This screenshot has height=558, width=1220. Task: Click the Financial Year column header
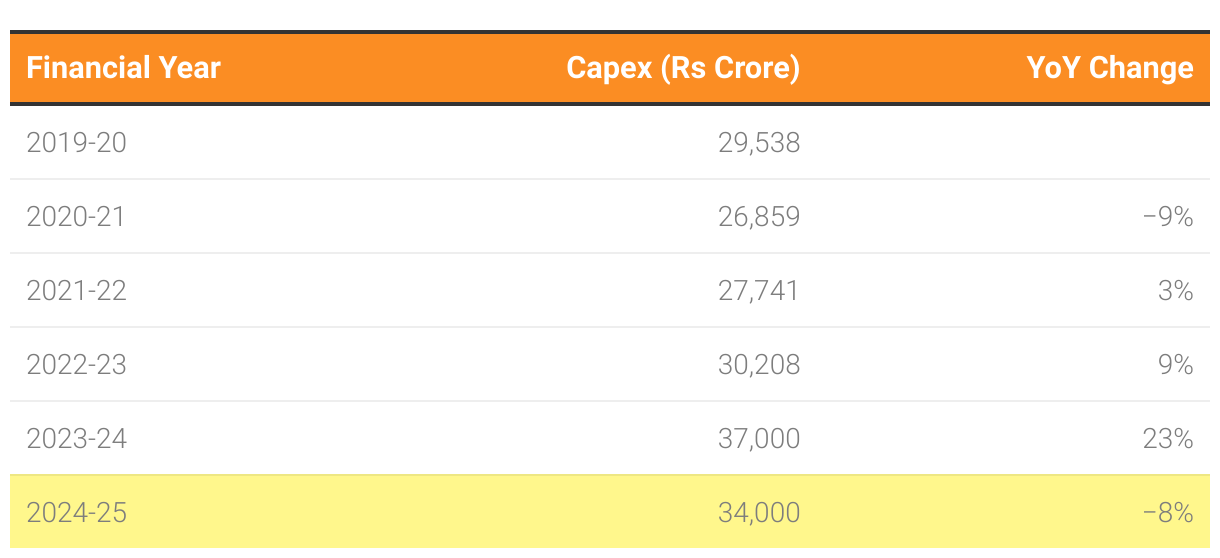click(x=124, y=68)
